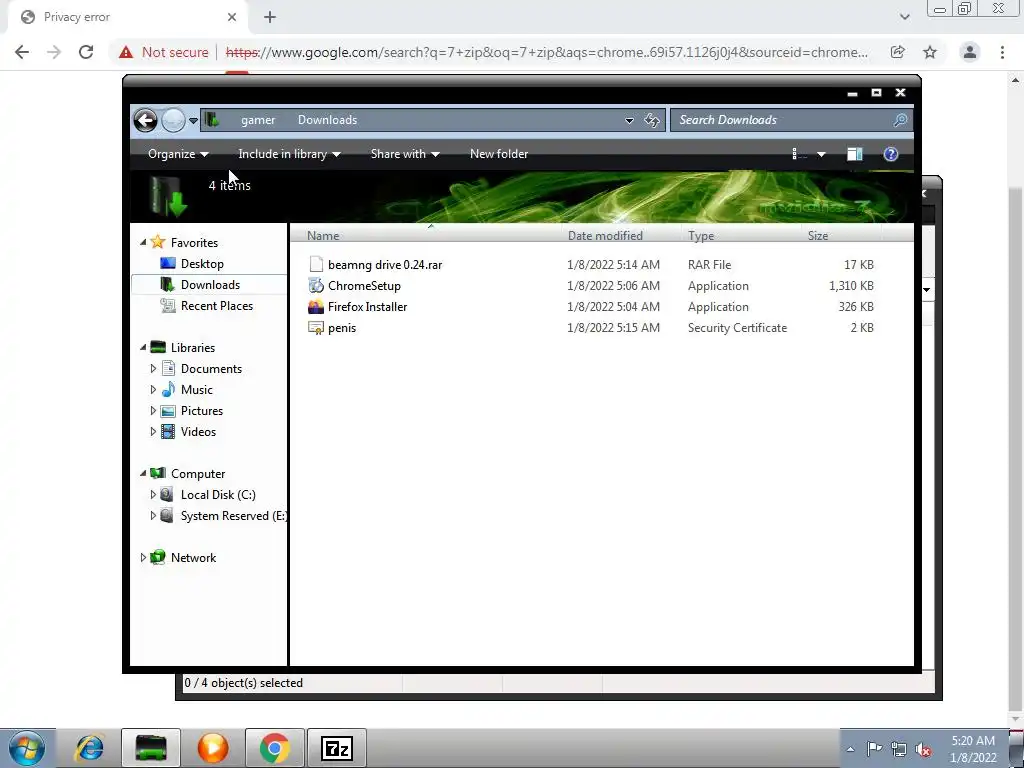Open the Chrome three-dot menu
Screen dimensions: 1024x768
(1002, 52)
